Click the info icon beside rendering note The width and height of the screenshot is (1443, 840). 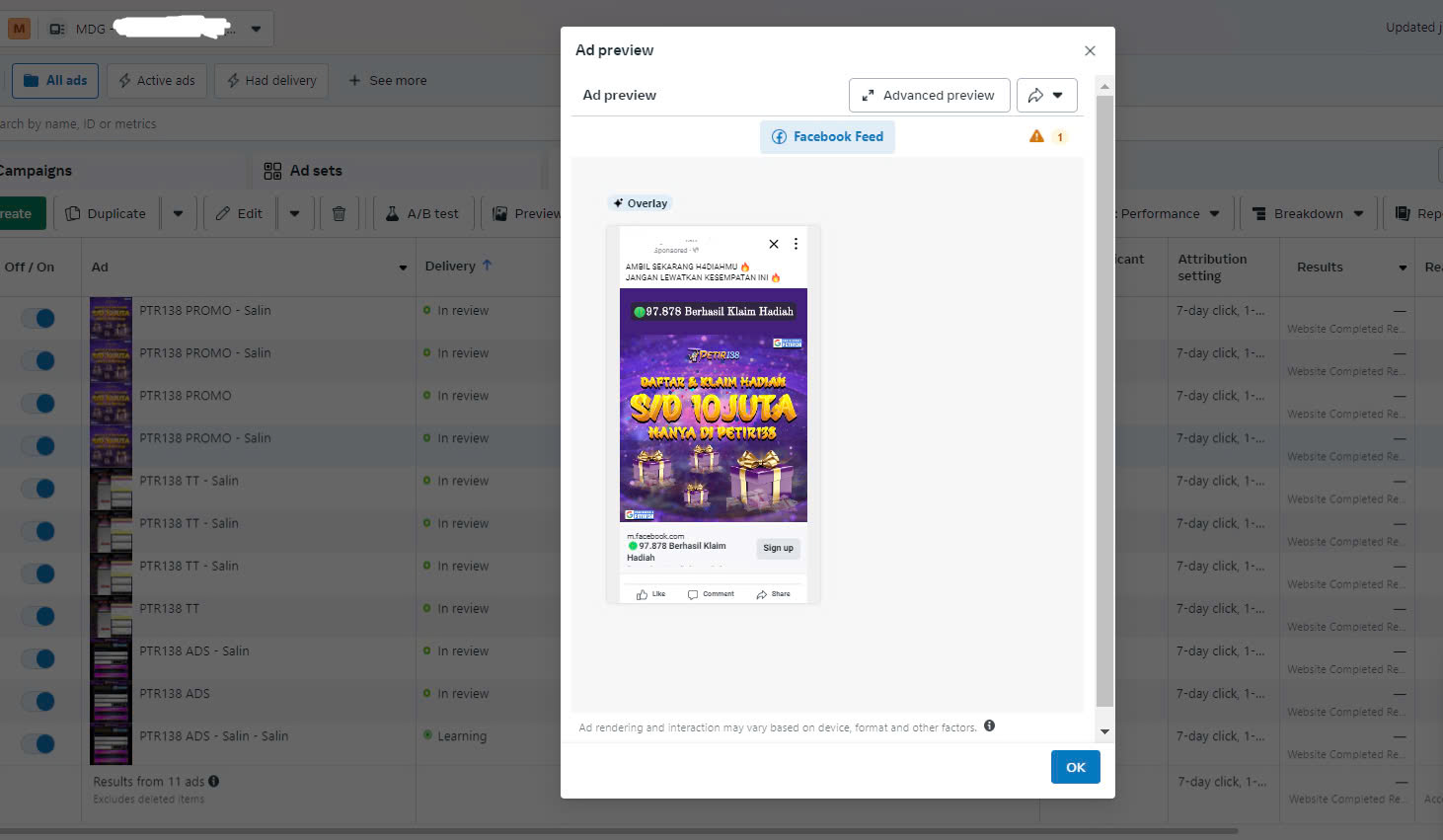[x=989, y=726]
